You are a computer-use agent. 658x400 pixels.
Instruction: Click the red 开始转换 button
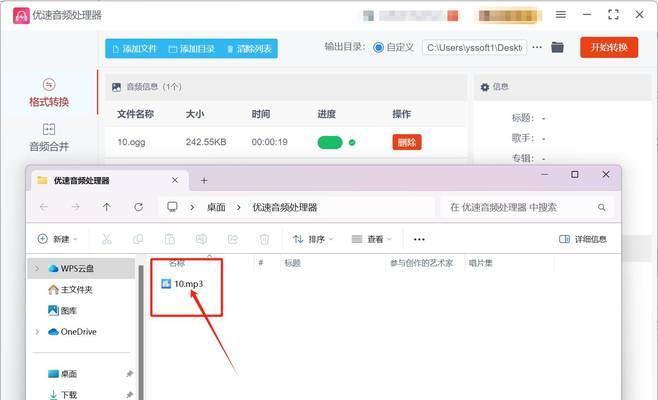coord(609,47)
